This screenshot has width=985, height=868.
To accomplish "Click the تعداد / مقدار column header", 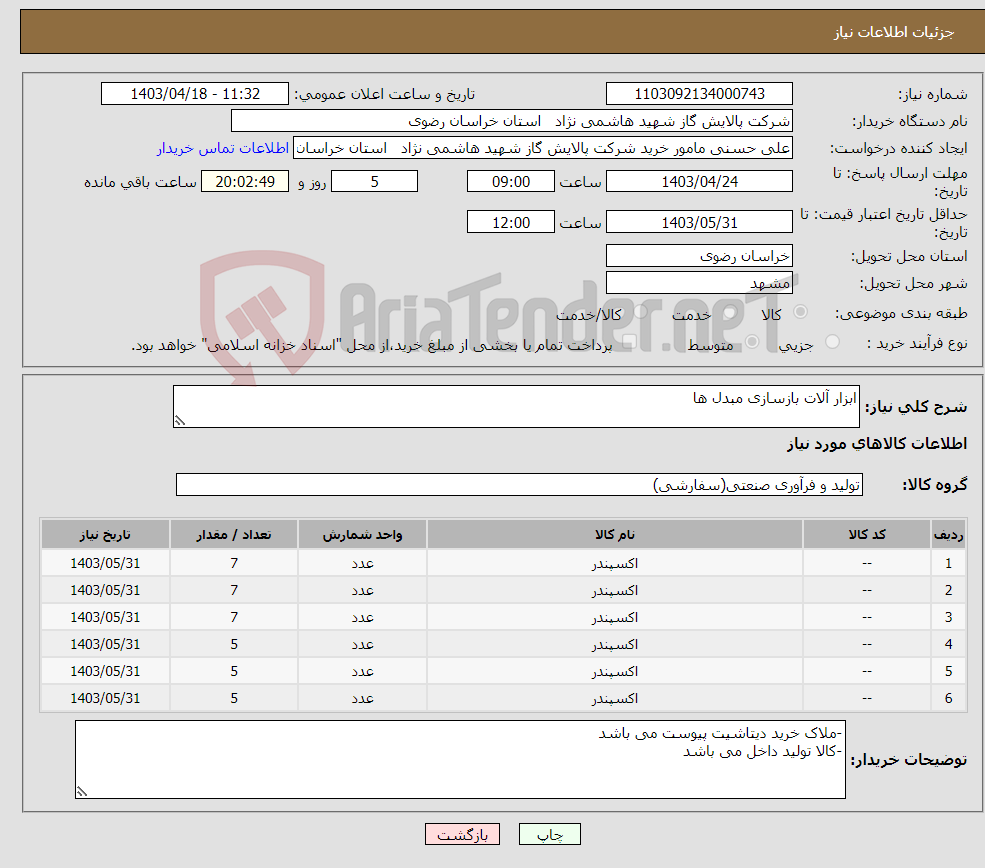I will (234, 534).
